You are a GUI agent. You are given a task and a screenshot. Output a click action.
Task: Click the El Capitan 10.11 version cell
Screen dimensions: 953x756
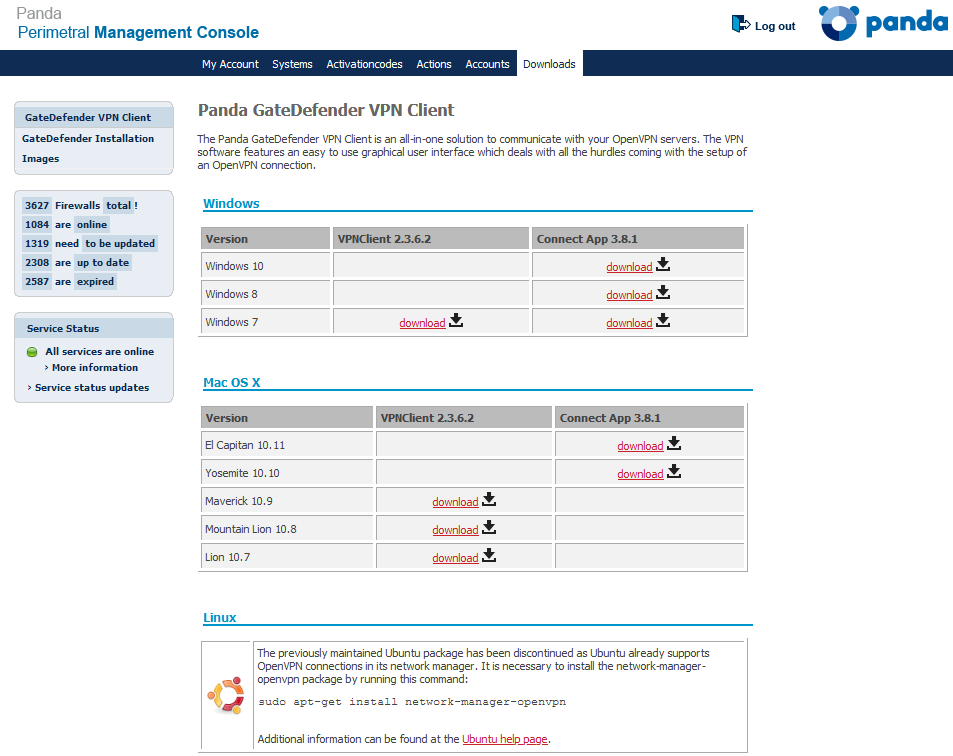(x=287, y=445)
